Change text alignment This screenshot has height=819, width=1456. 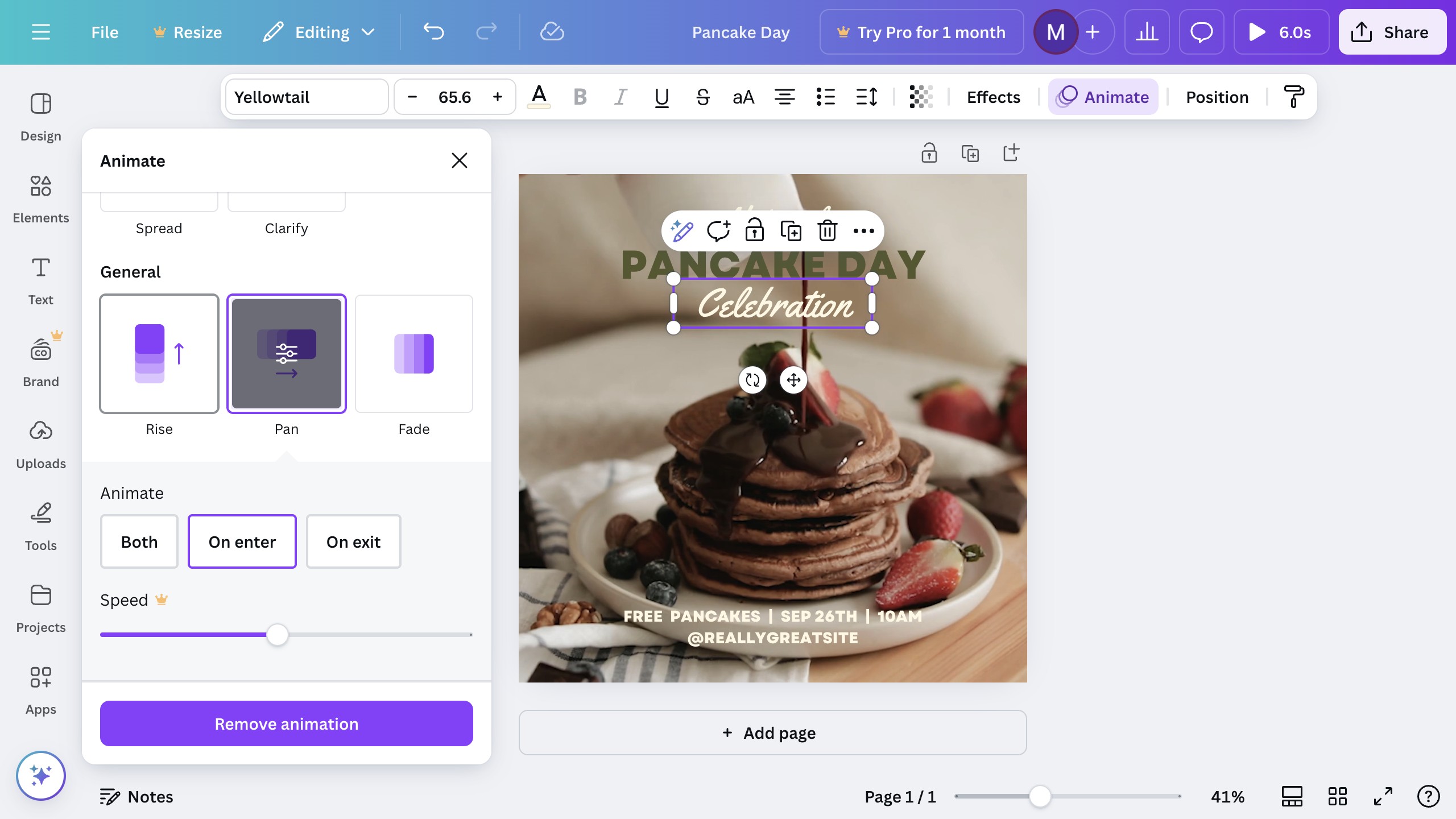click(785, 97)
